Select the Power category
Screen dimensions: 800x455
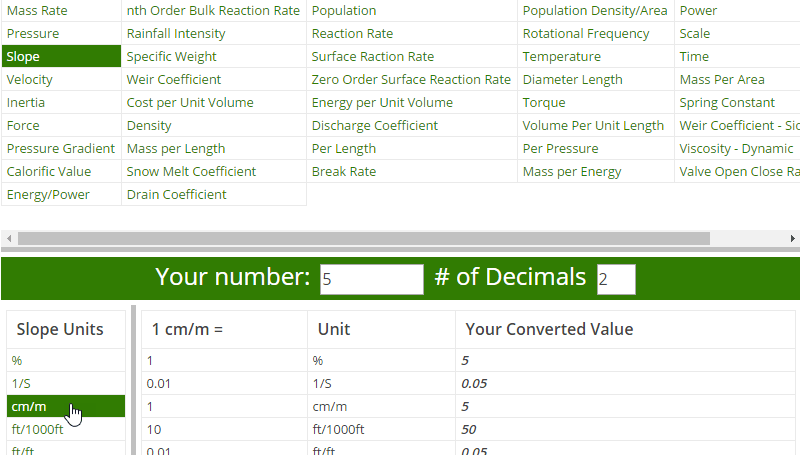[x=698, y=11]
